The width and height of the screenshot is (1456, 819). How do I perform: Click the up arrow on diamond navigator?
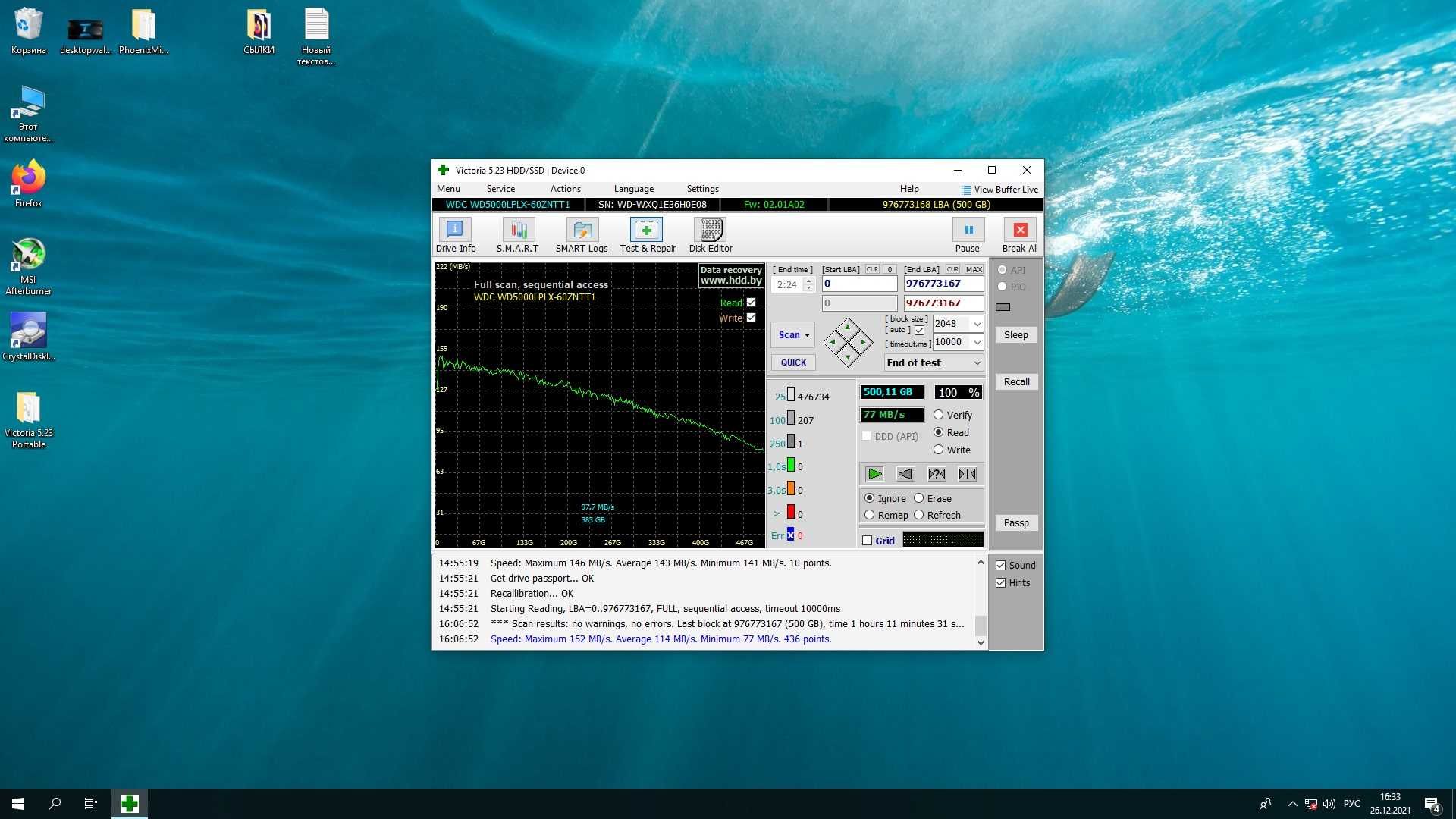[848, 328]
